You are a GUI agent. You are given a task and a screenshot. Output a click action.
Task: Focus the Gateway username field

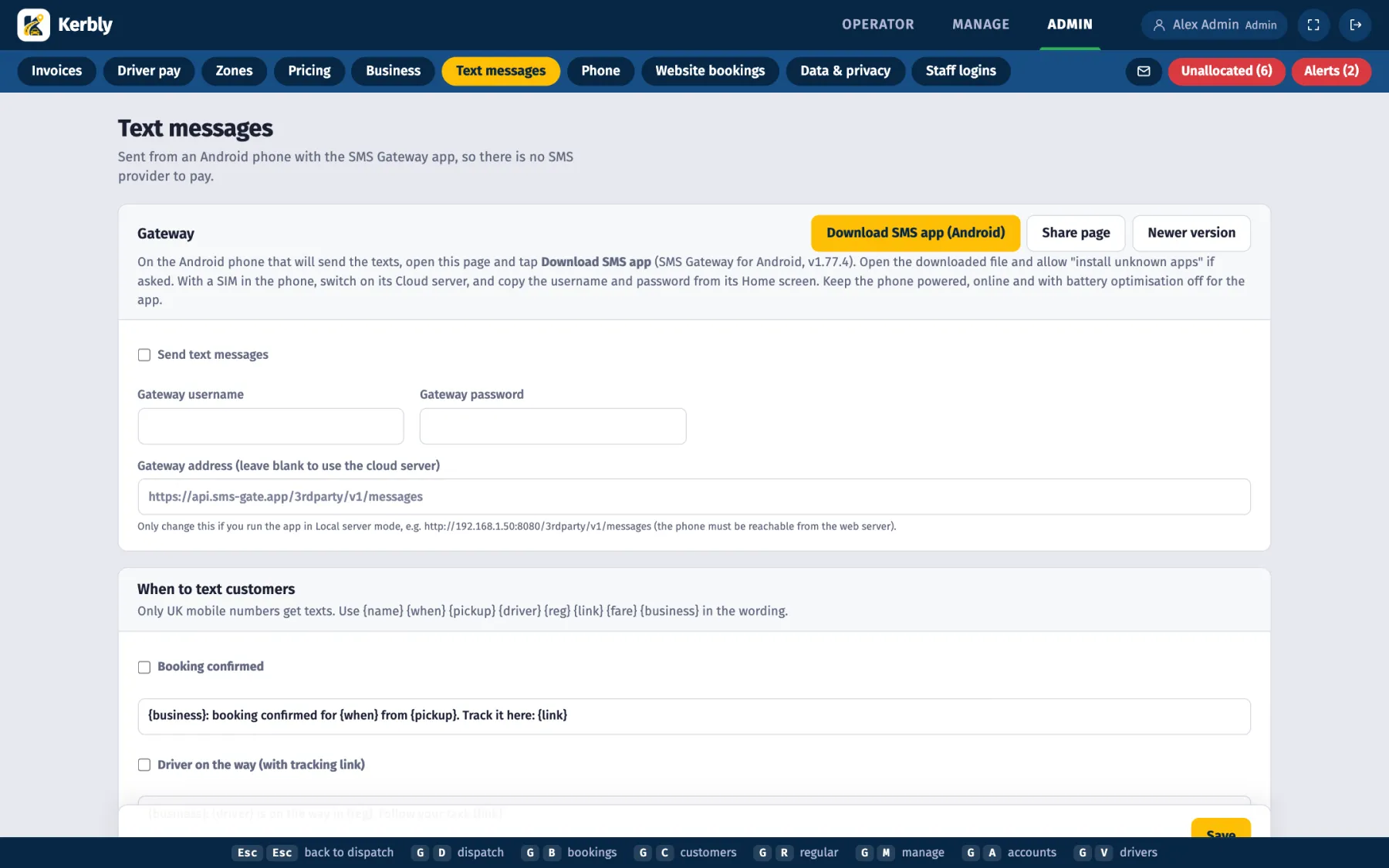[271, 427]
